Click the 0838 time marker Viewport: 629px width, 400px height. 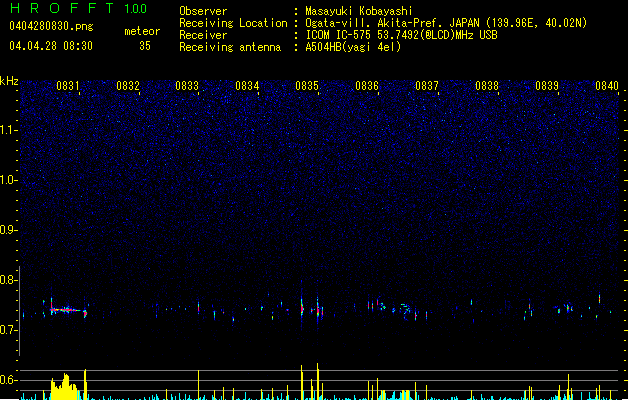pyautogui.click(x=487, y=86)
